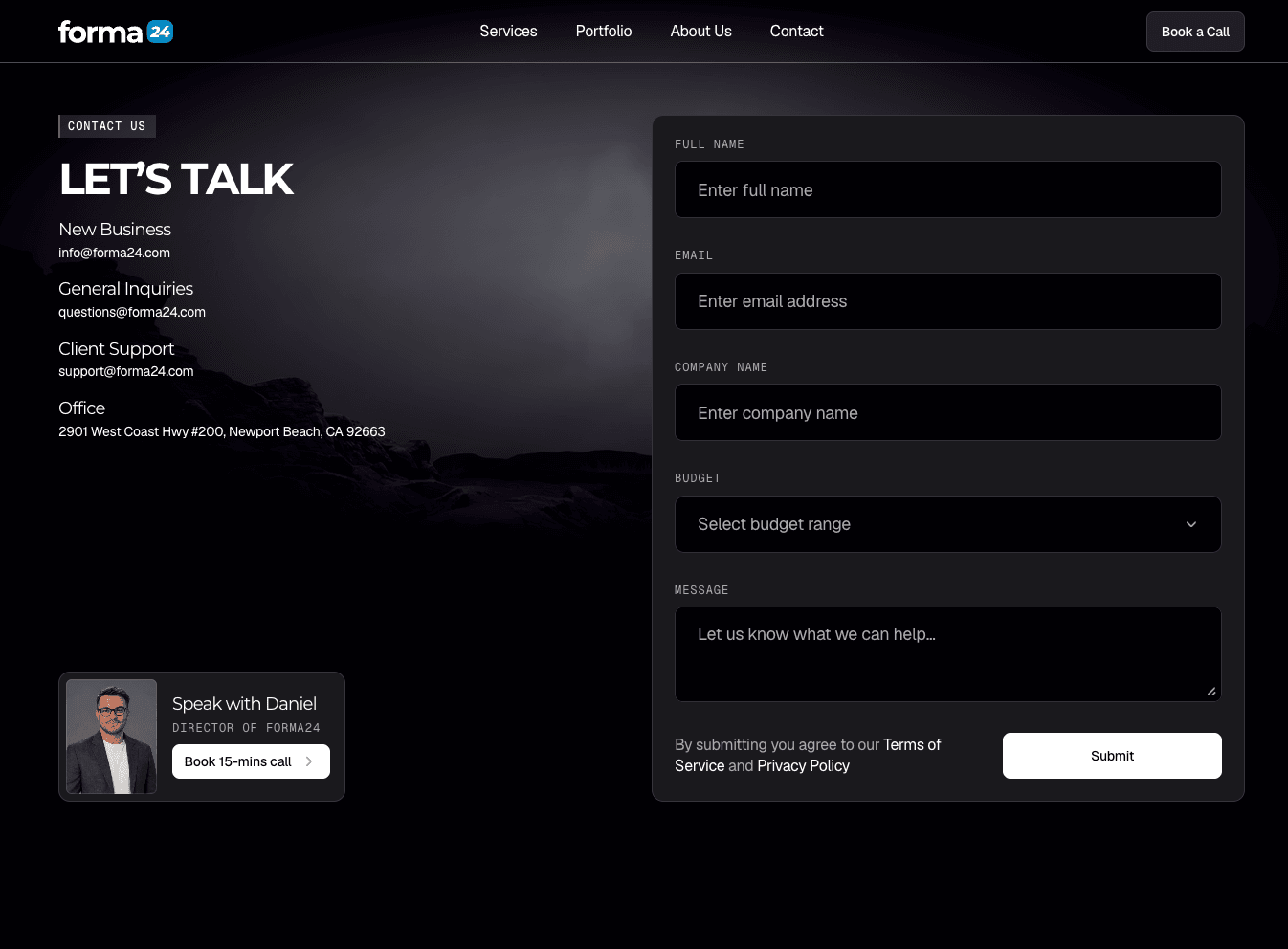Select the Company Name text box

948,412
